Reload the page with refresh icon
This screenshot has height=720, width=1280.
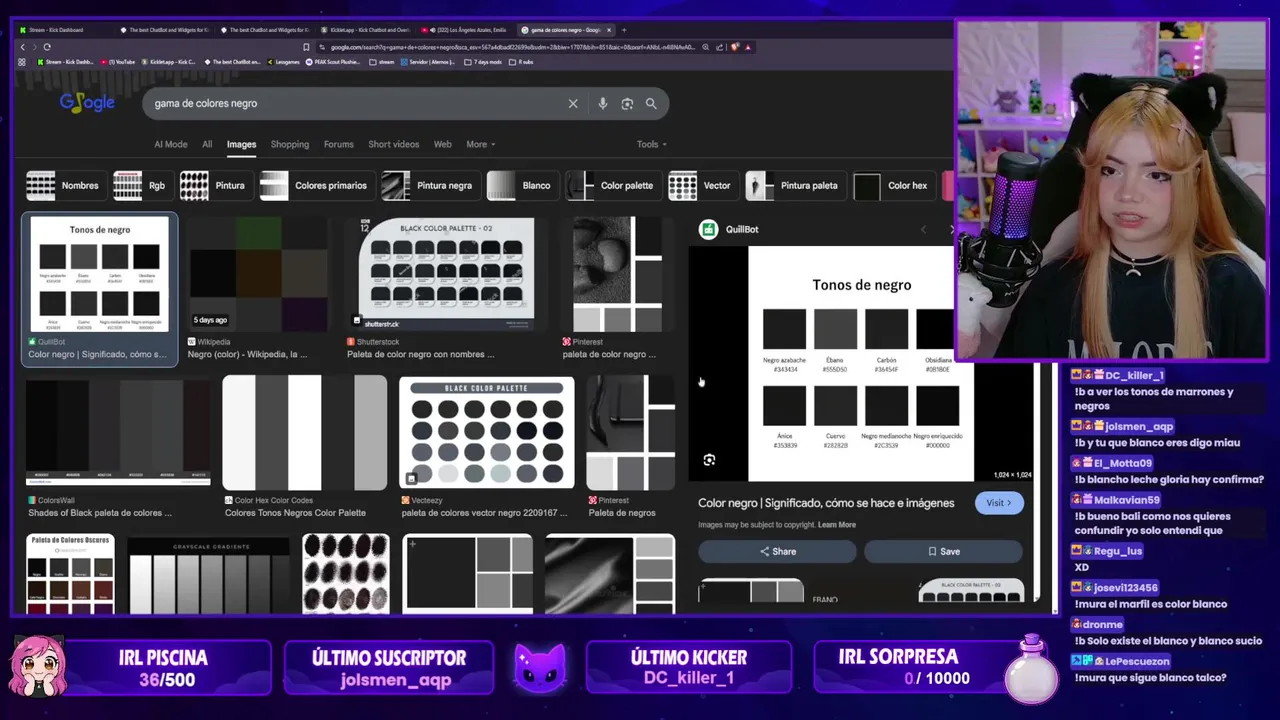tap(47, 47)
